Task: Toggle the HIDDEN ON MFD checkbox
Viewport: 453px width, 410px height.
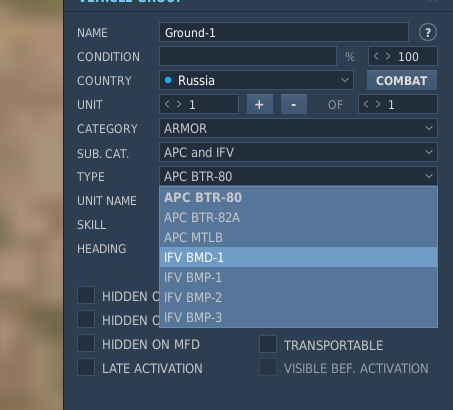Action: (86, 343)
